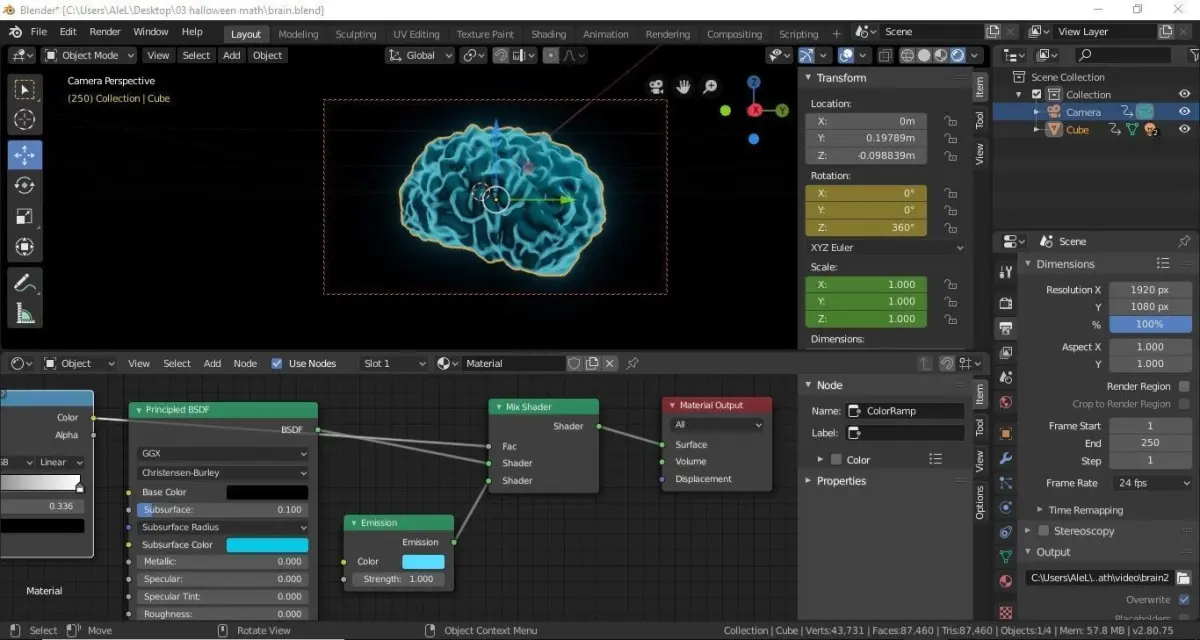Click the Add workspace plus button
Viewport: 1200px width, 640px height.
[x=836, y=33]
